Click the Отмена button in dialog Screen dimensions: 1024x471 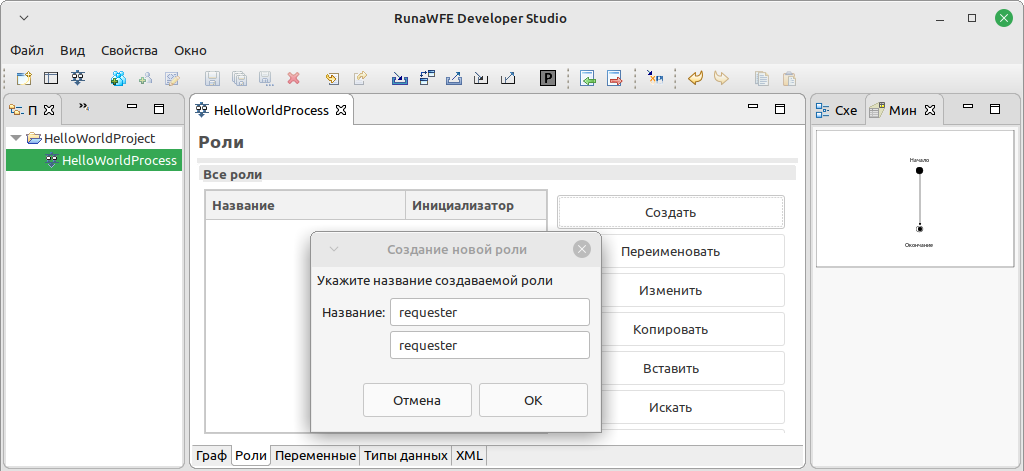click(x=417, y=400)
